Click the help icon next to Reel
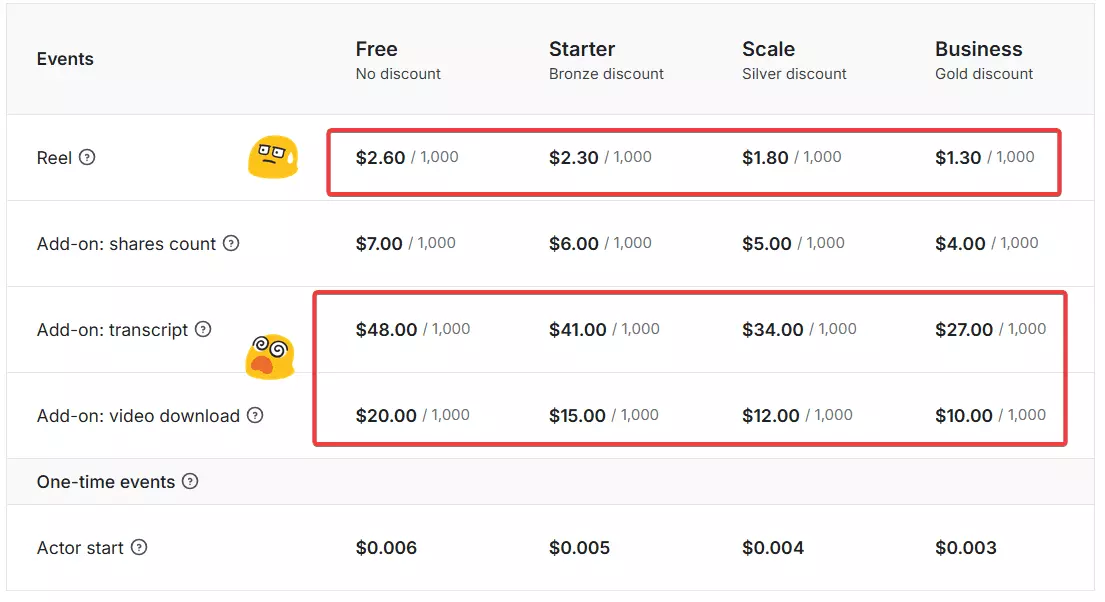This screenshot has width=1105, height=602. [x=87, y=158]
